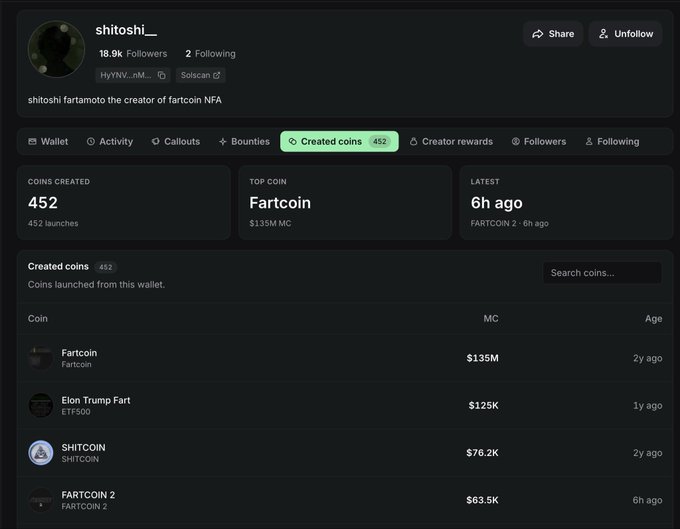
Task: Switch to the Wallet tab
Action: click(x=48, y=141)
